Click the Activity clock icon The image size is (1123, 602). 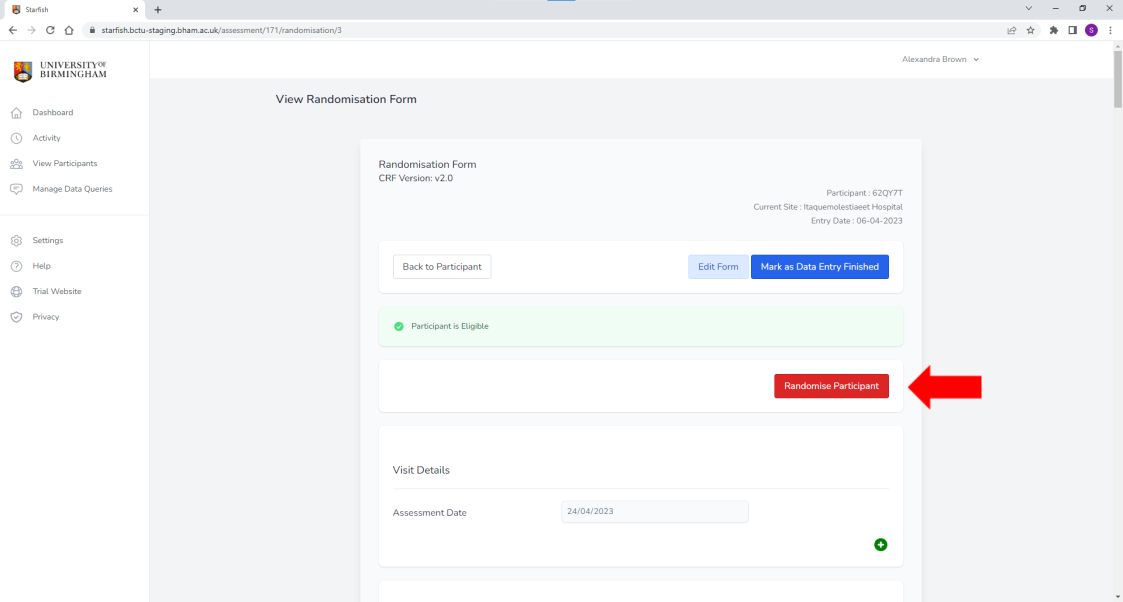(16, 138)
